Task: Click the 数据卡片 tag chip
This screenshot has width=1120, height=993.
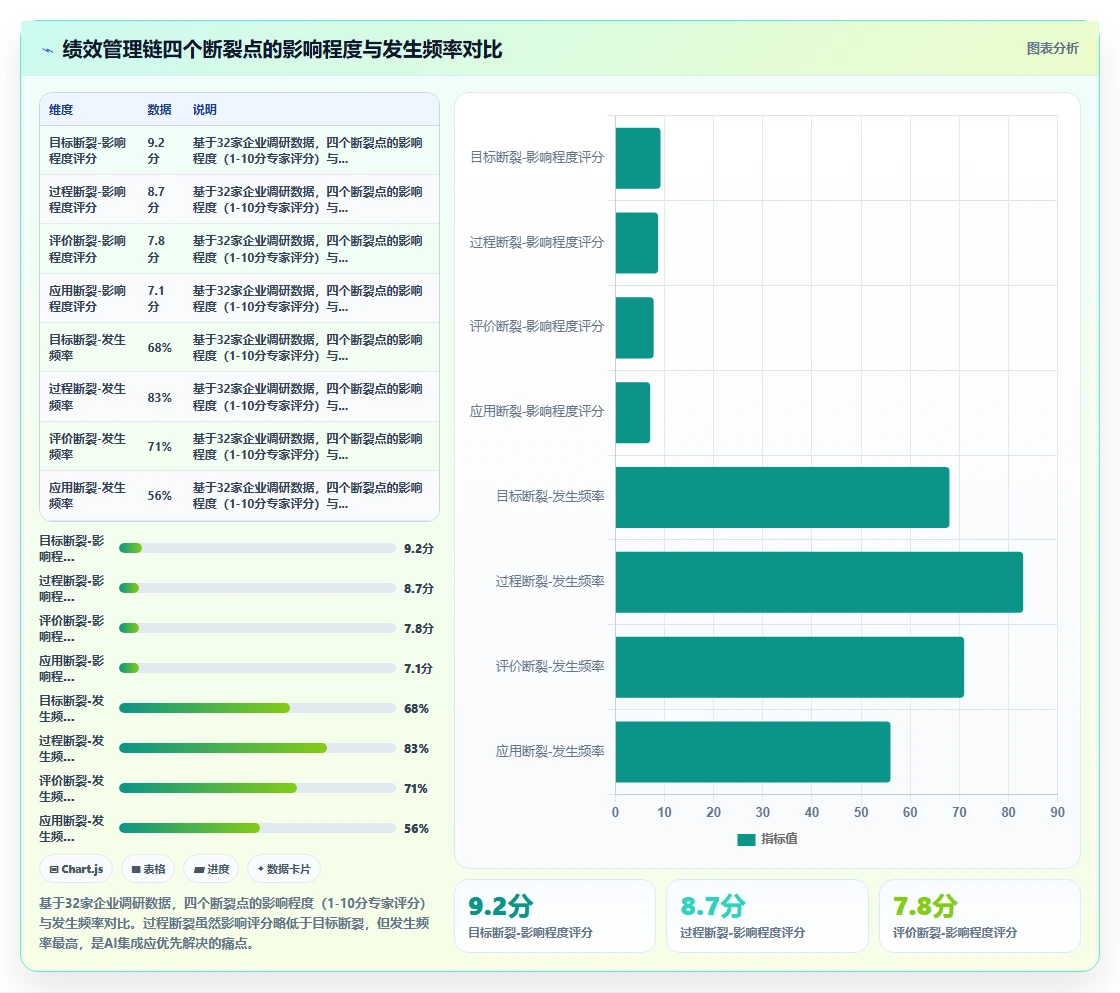Action: pos(284,869)
